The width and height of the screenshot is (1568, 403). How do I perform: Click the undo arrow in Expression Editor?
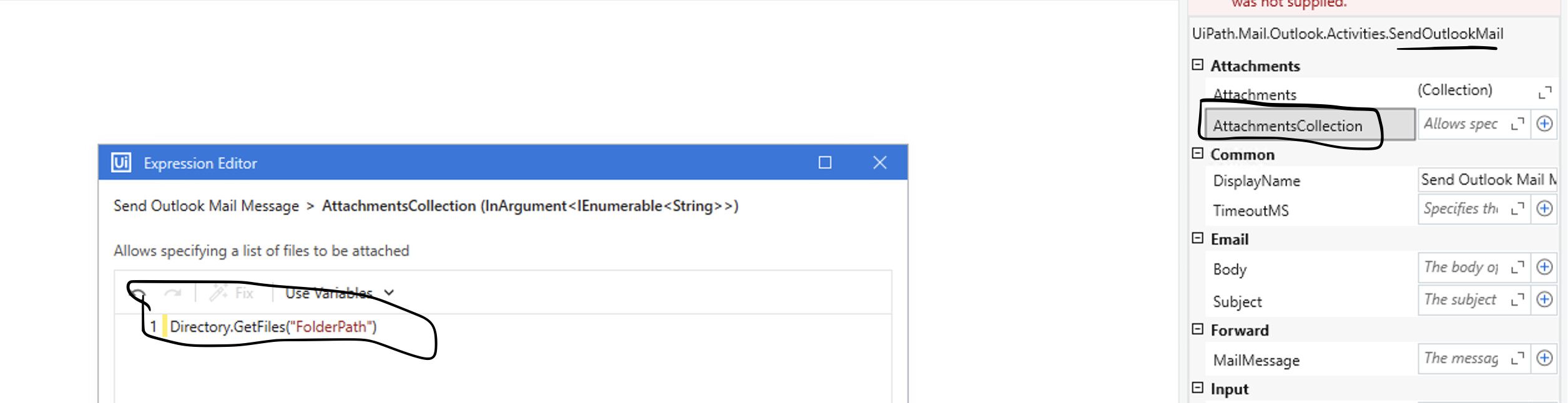140,293
